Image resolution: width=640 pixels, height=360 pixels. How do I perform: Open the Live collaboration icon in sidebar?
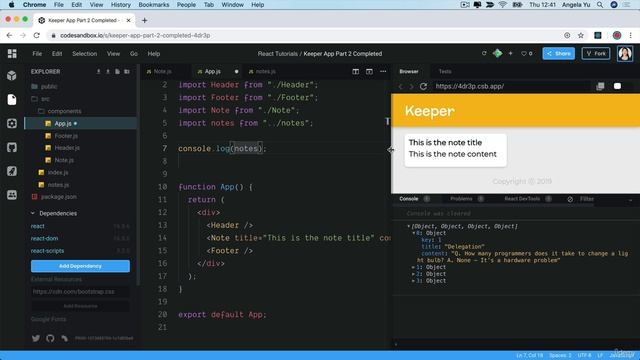coord(12,195)
